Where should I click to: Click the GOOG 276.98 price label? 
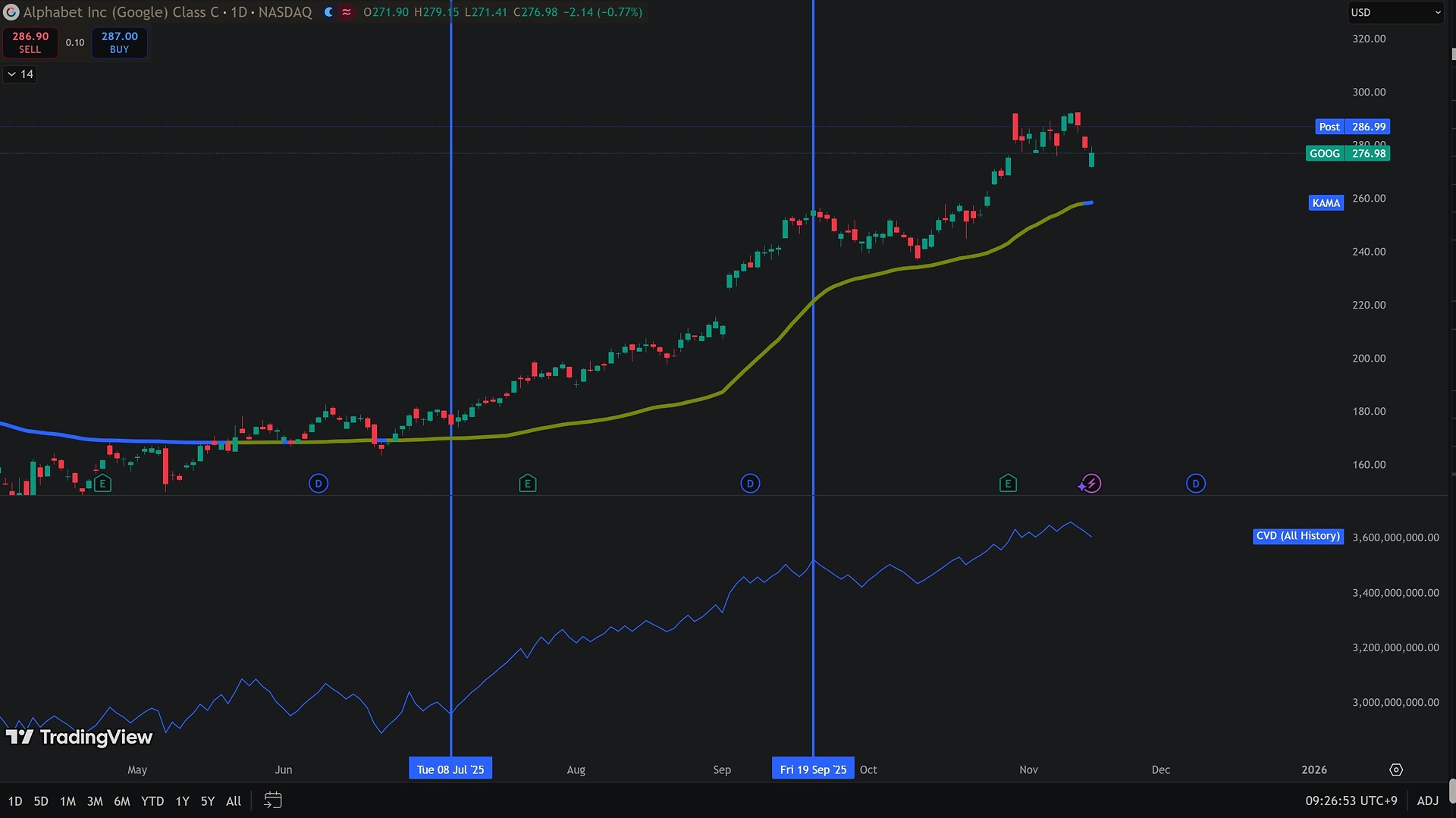[x=1348, y=153]
